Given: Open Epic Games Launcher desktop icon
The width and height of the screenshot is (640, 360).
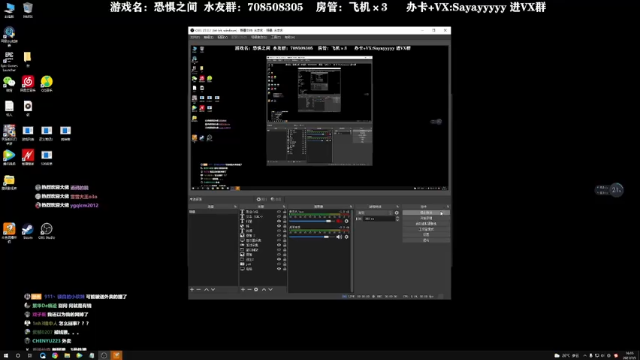Looking at the screenshot, I should [9, 61].
